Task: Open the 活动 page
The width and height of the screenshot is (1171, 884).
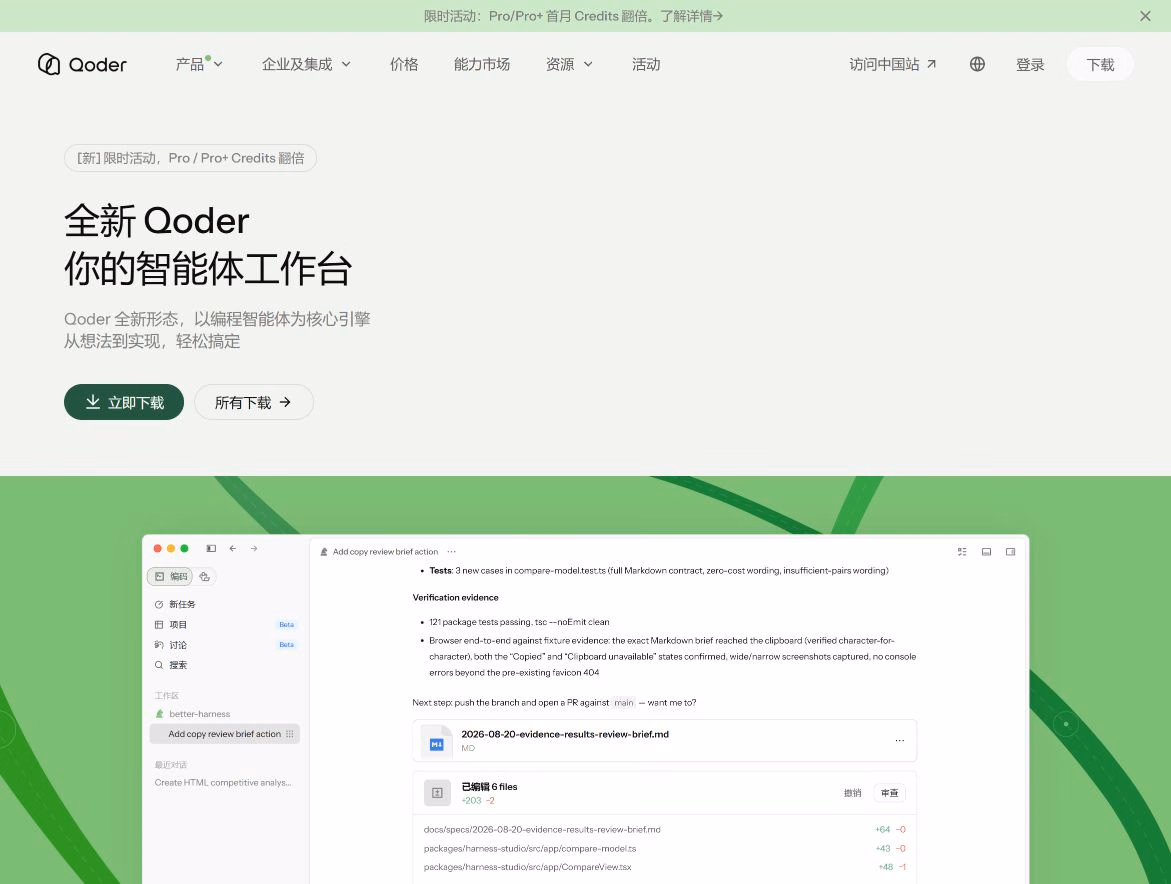Action: point(646,64)
